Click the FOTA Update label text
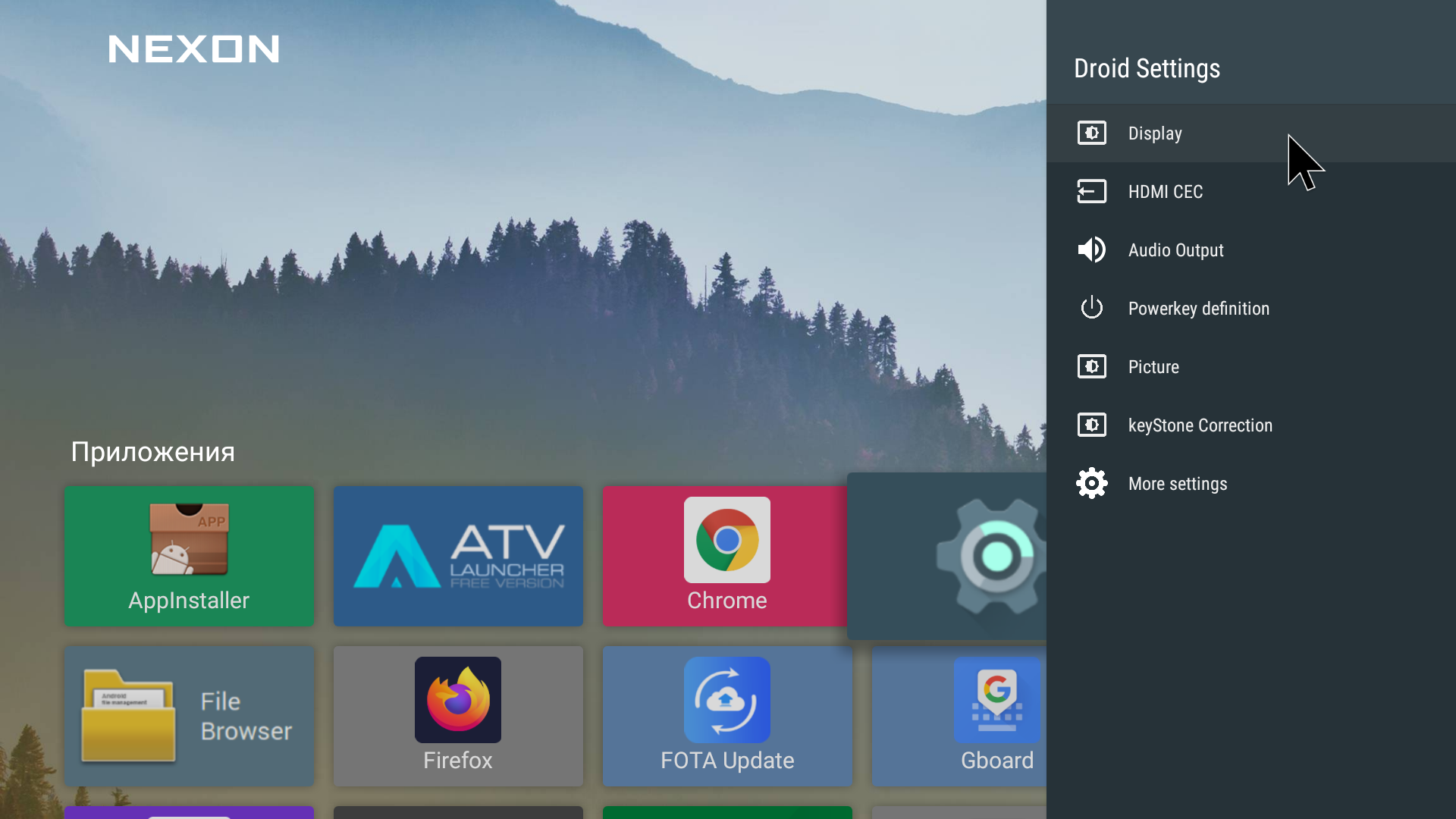Viewport: 1456px width, 819px height. pyautogui.click(x=726, y=761)
